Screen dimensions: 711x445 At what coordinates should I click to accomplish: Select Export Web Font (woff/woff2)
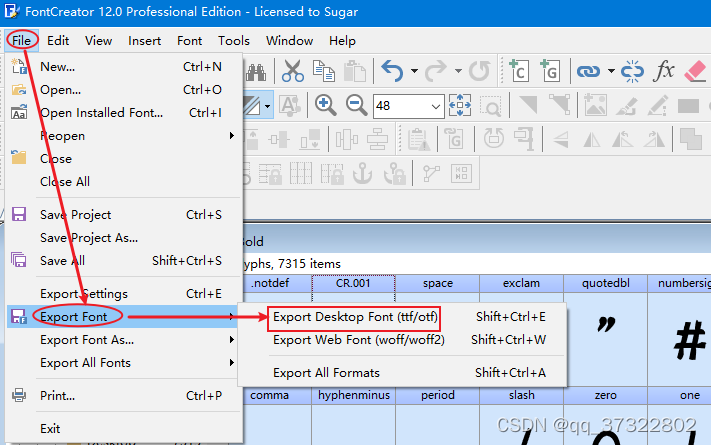pyautogui.click(x=402, y=340)
